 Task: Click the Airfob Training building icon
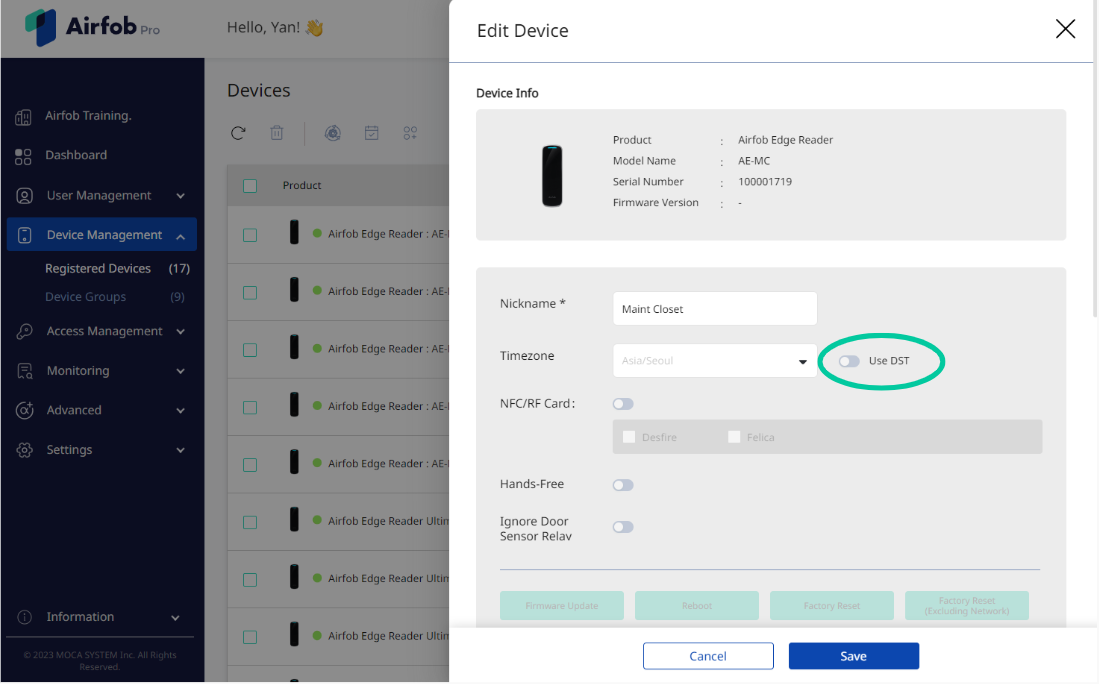point(24,116)
